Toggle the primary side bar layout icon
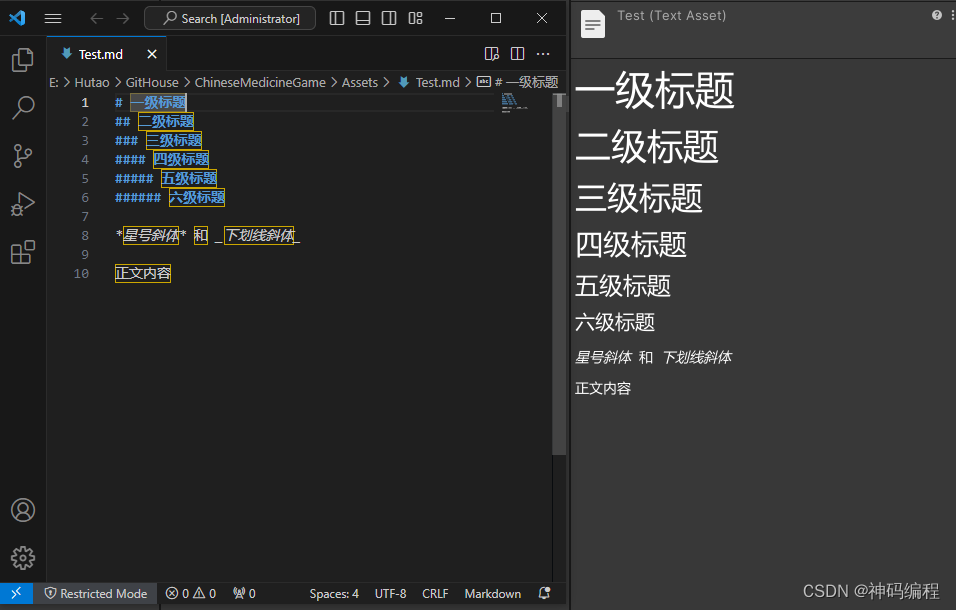The image size is (956, 610). tap(337, 18)
